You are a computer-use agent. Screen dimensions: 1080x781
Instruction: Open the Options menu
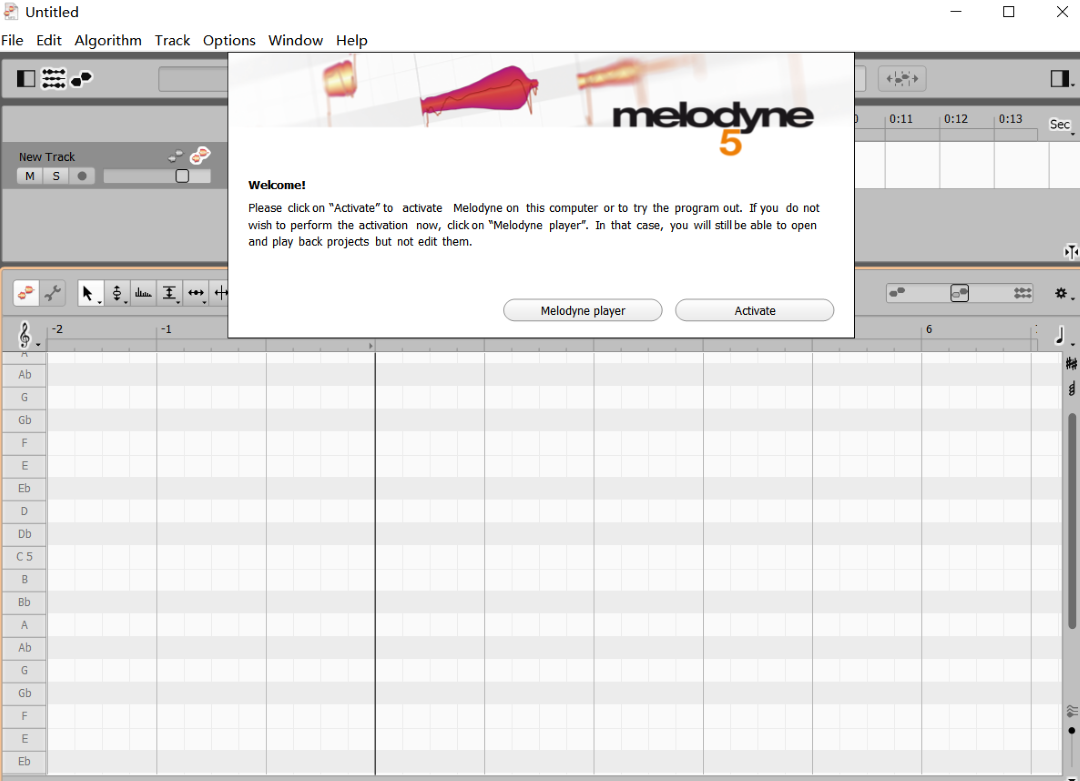229,41
